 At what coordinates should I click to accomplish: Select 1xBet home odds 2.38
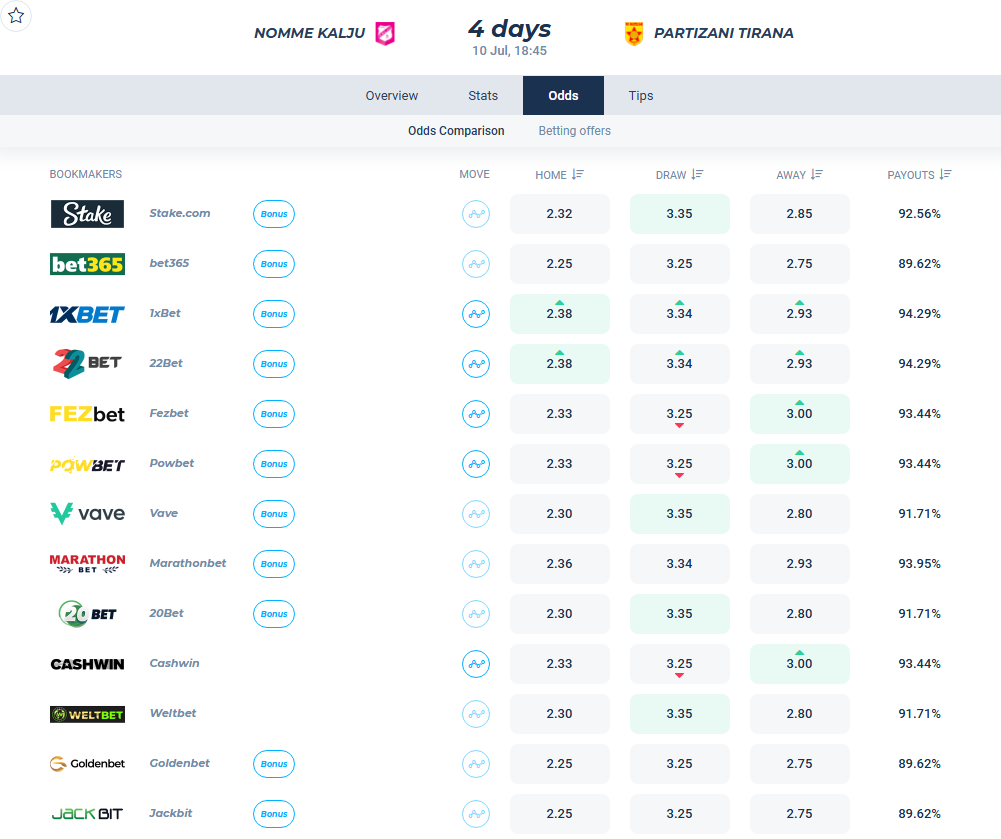[559, 314]
